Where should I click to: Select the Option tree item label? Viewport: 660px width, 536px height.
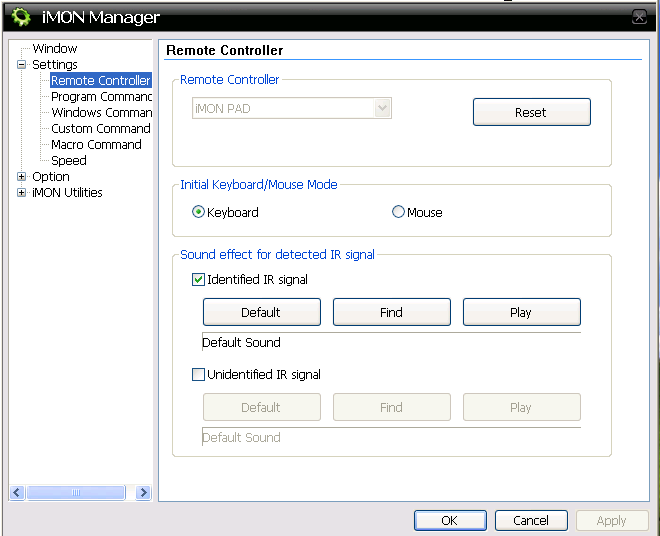[51, 176]
